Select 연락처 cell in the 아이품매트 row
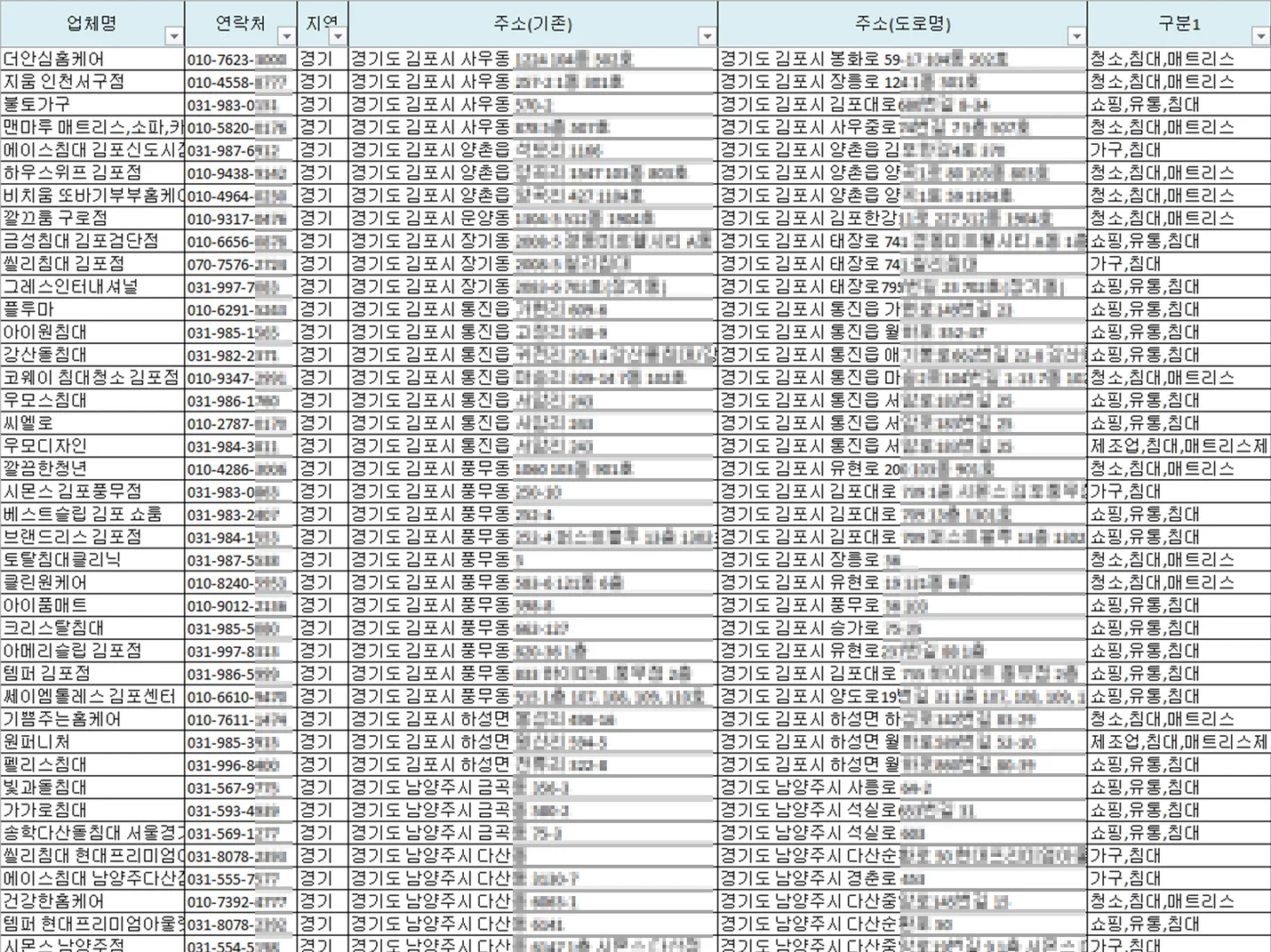The height and width of the screenshot is (952, 1271). (x=241, y=605)
